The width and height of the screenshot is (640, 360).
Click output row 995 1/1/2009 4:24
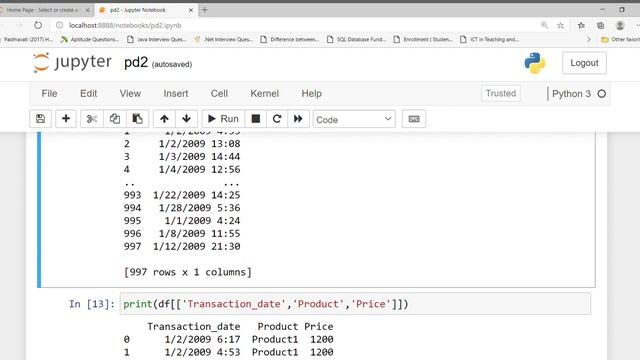pos(182,221)
